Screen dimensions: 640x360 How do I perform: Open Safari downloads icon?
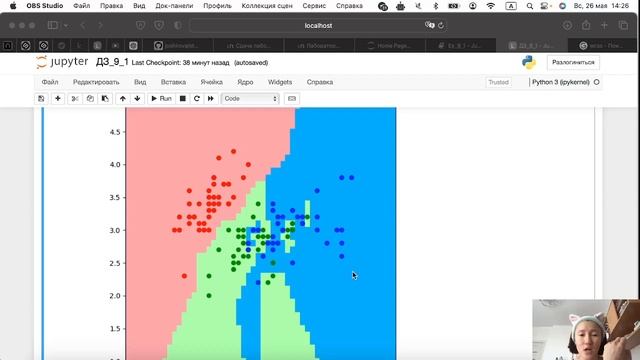567,25
